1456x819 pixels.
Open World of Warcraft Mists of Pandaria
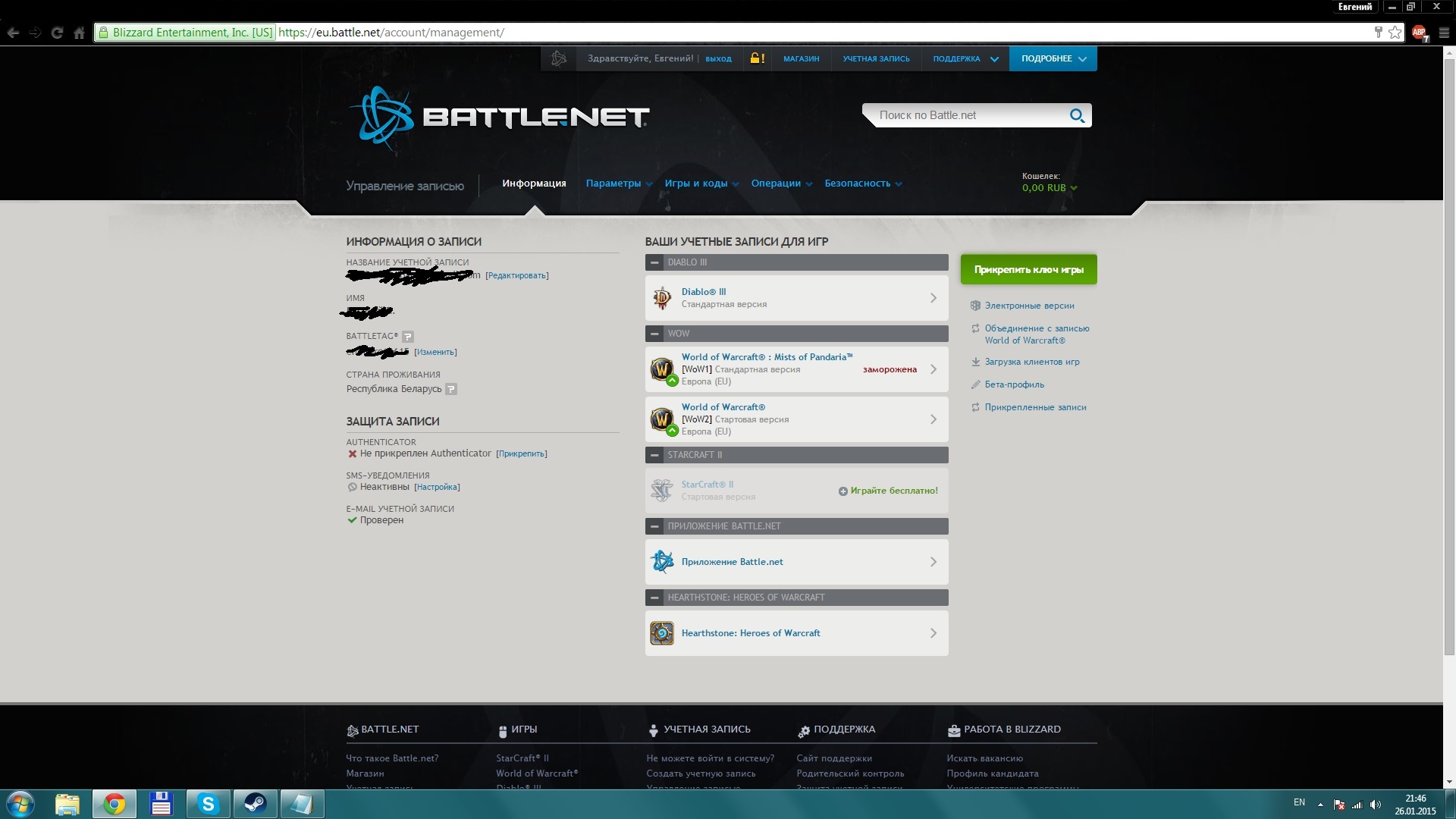(x=796, y=369)
